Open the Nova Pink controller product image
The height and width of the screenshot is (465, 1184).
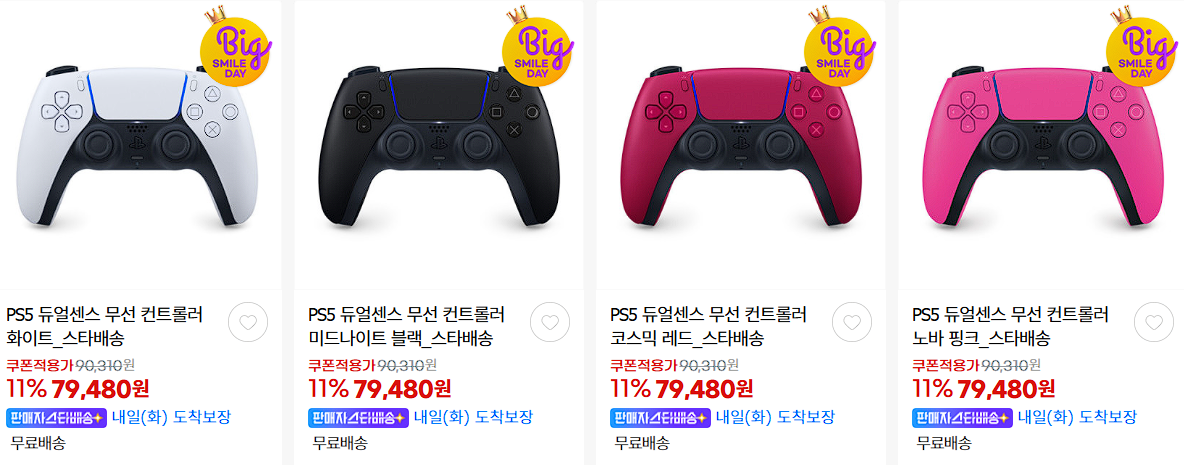(1043, 147)
